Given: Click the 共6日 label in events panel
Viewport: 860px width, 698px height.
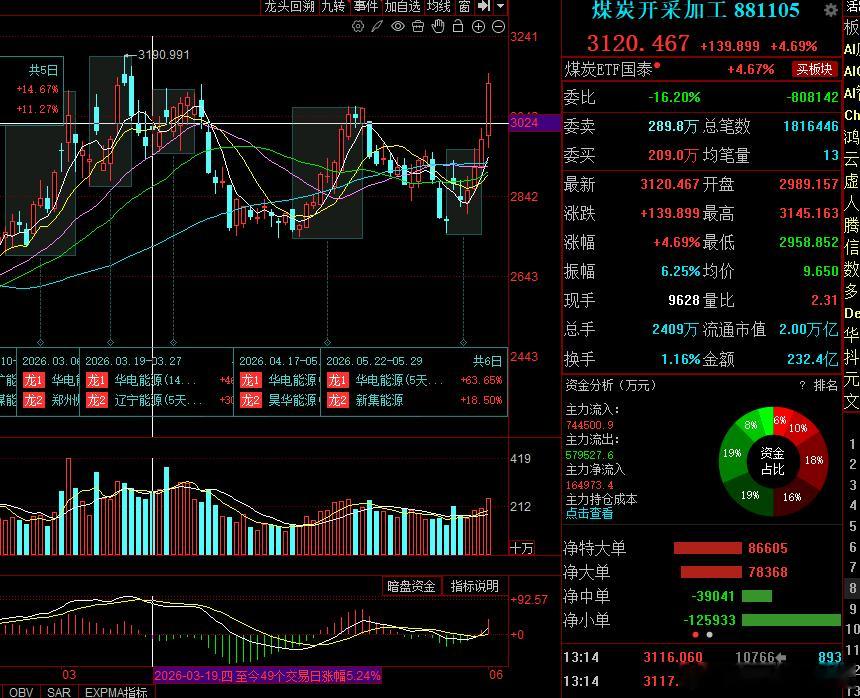Looking at the screenshot, I should click(488, 361).
